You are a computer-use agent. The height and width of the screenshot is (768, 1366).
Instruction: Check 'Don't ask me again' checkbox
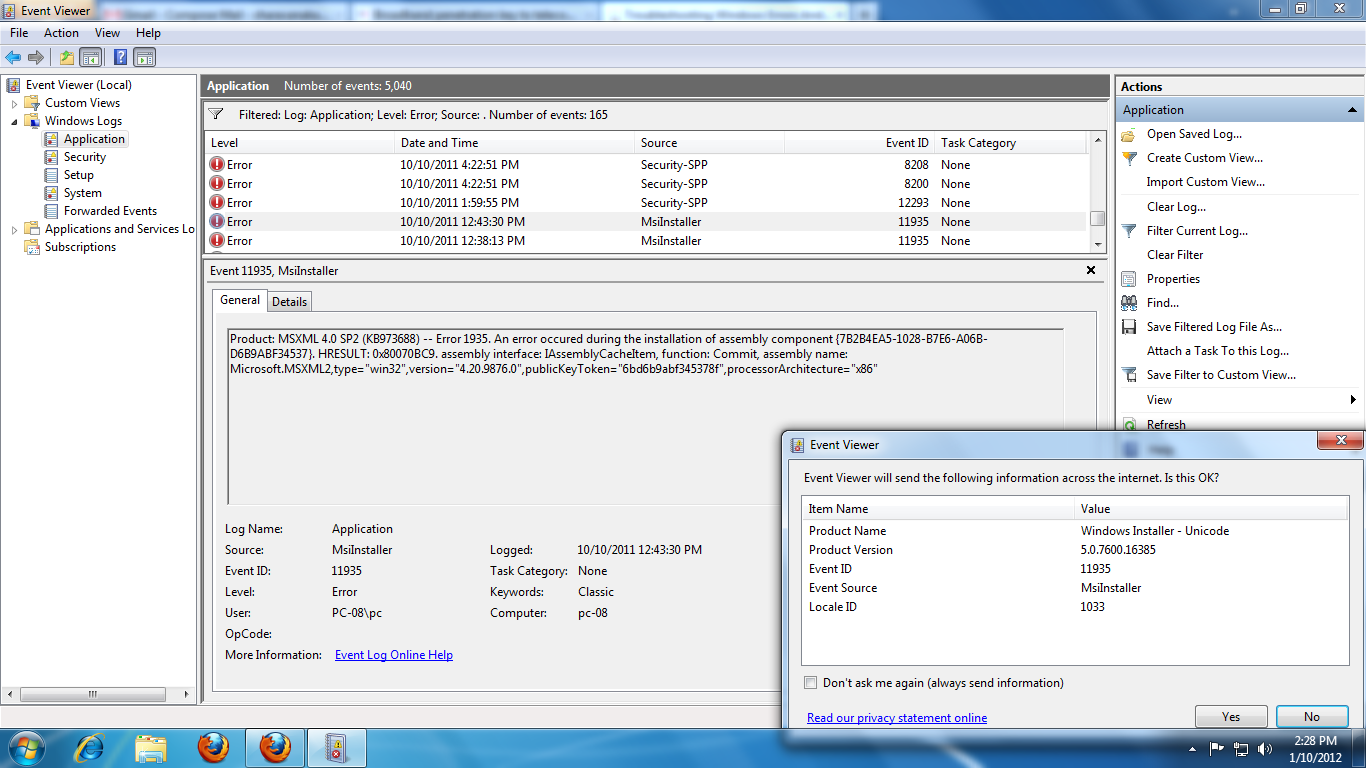811,683
